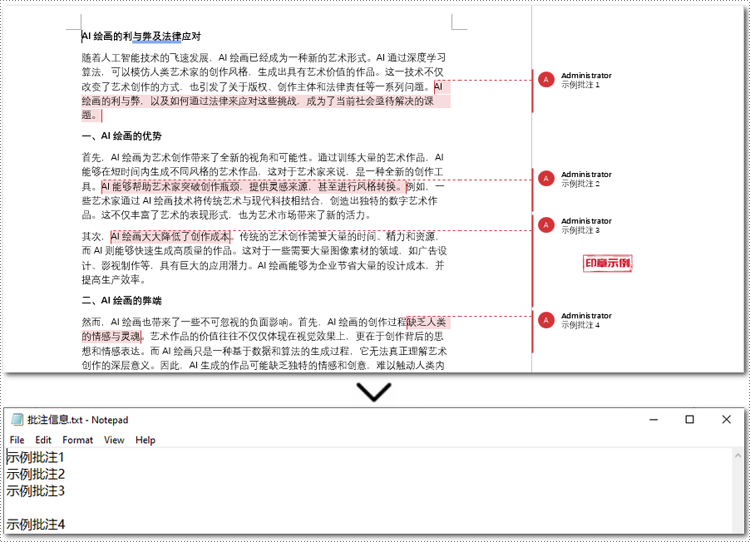
Task: Close the Notepad window
Action: pos(726,420)
